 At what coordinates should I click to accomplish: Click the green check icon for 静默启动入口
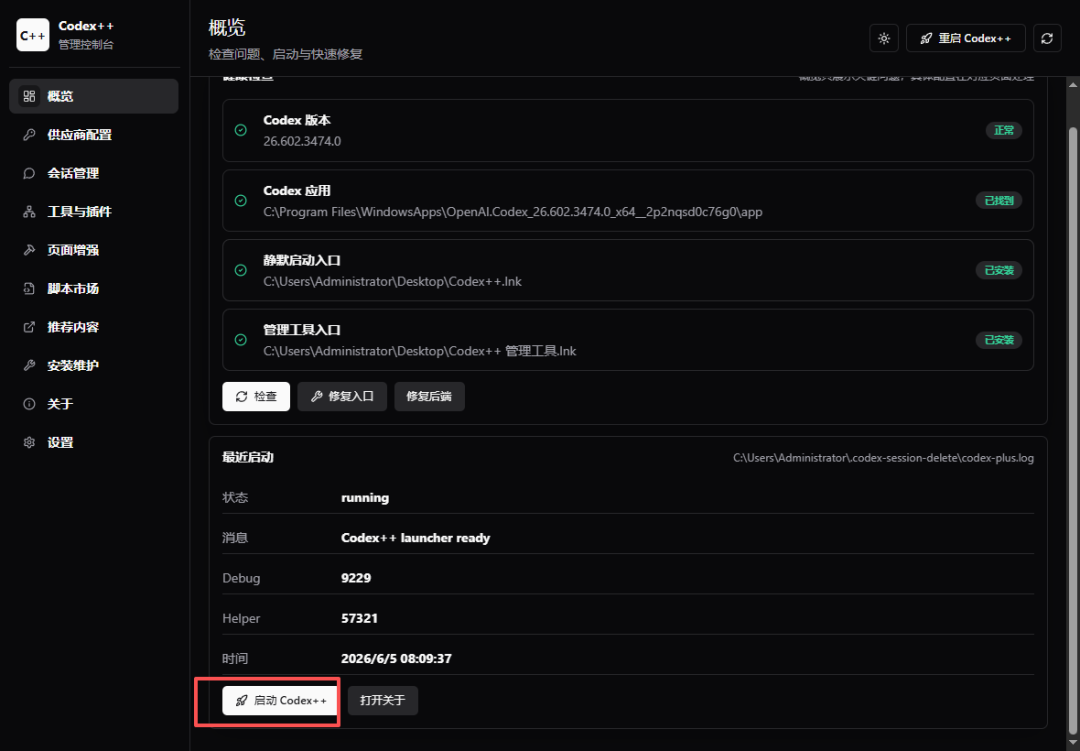click(x=240, y=270)
